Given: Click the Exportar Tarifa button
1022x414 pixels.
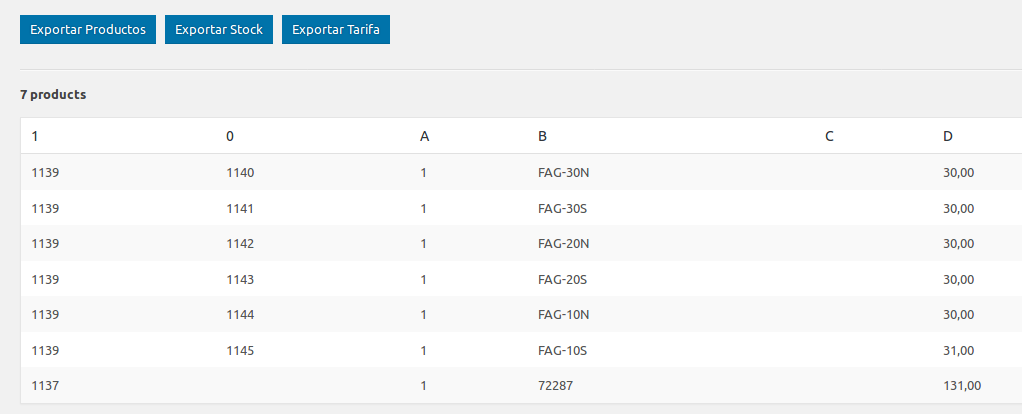Looking at the screenshot, I should 336,29.
